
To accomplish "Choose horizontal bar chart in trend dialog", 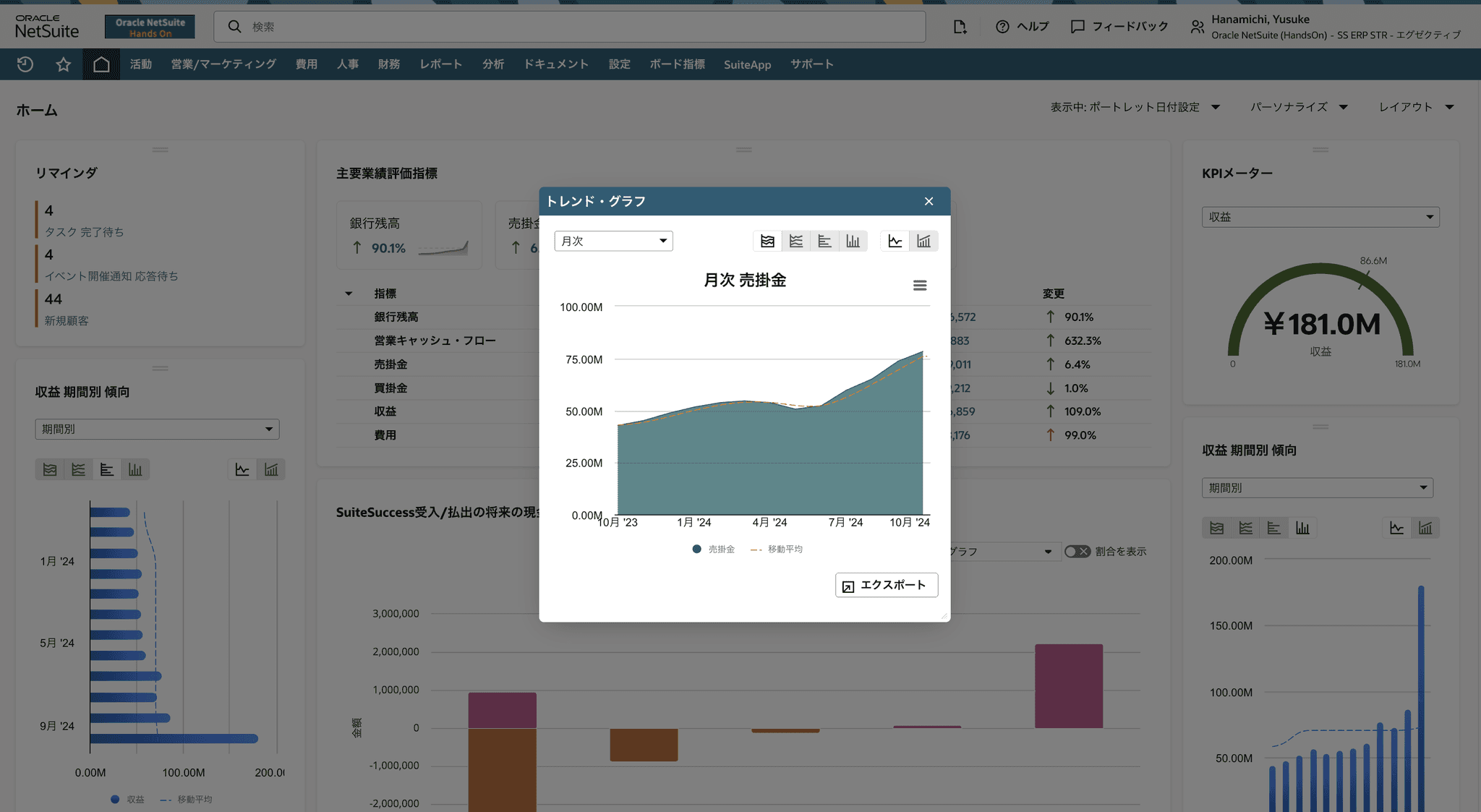I will [x=824, y=242].
